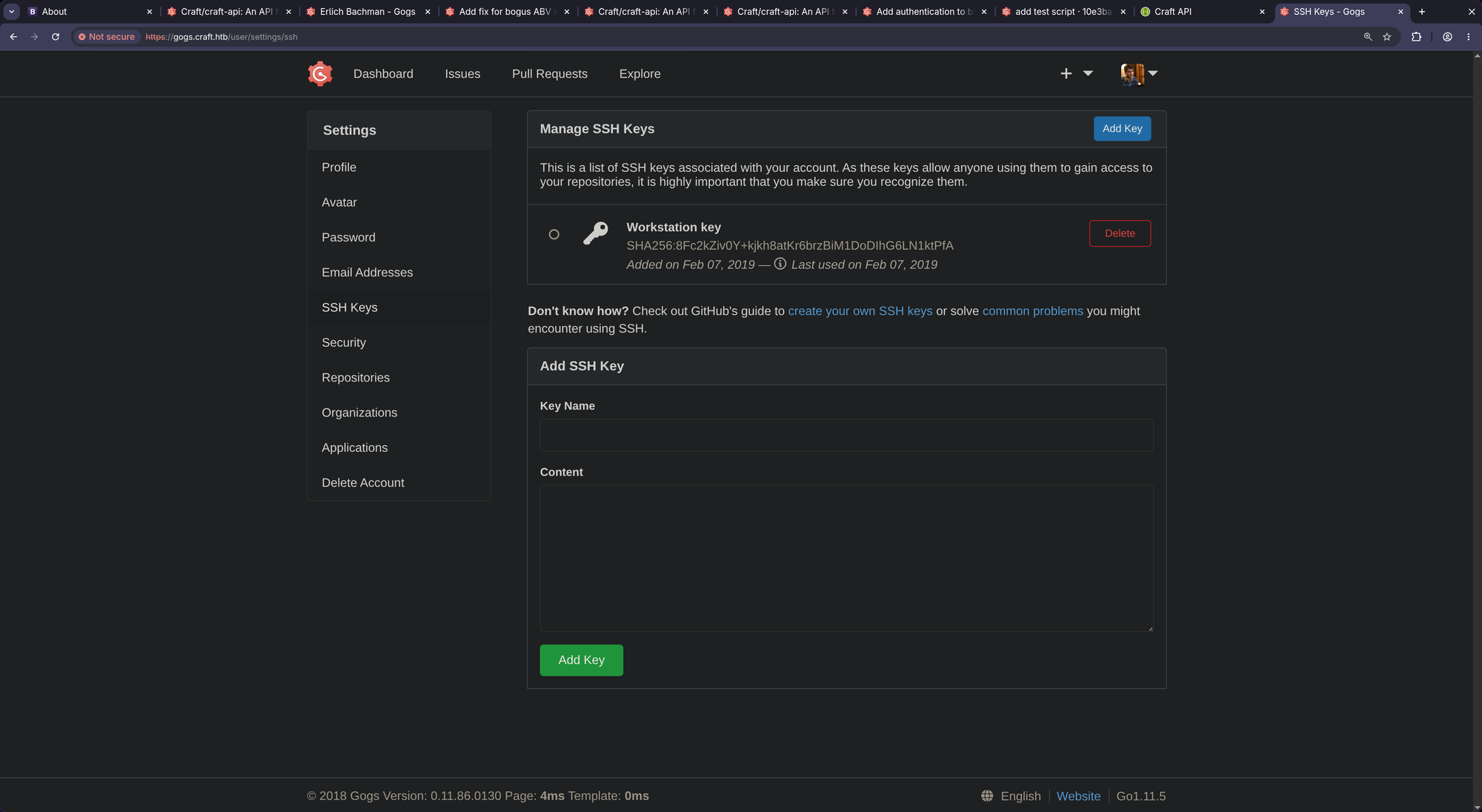Click the address bar URL
Screen dimensions: 1482x812
coord(222,36)
